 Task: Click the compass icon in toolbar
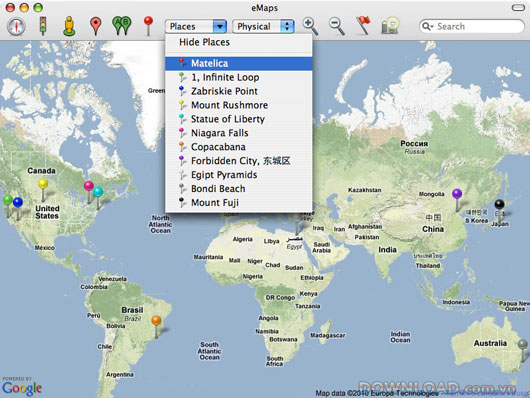(16, 26)
